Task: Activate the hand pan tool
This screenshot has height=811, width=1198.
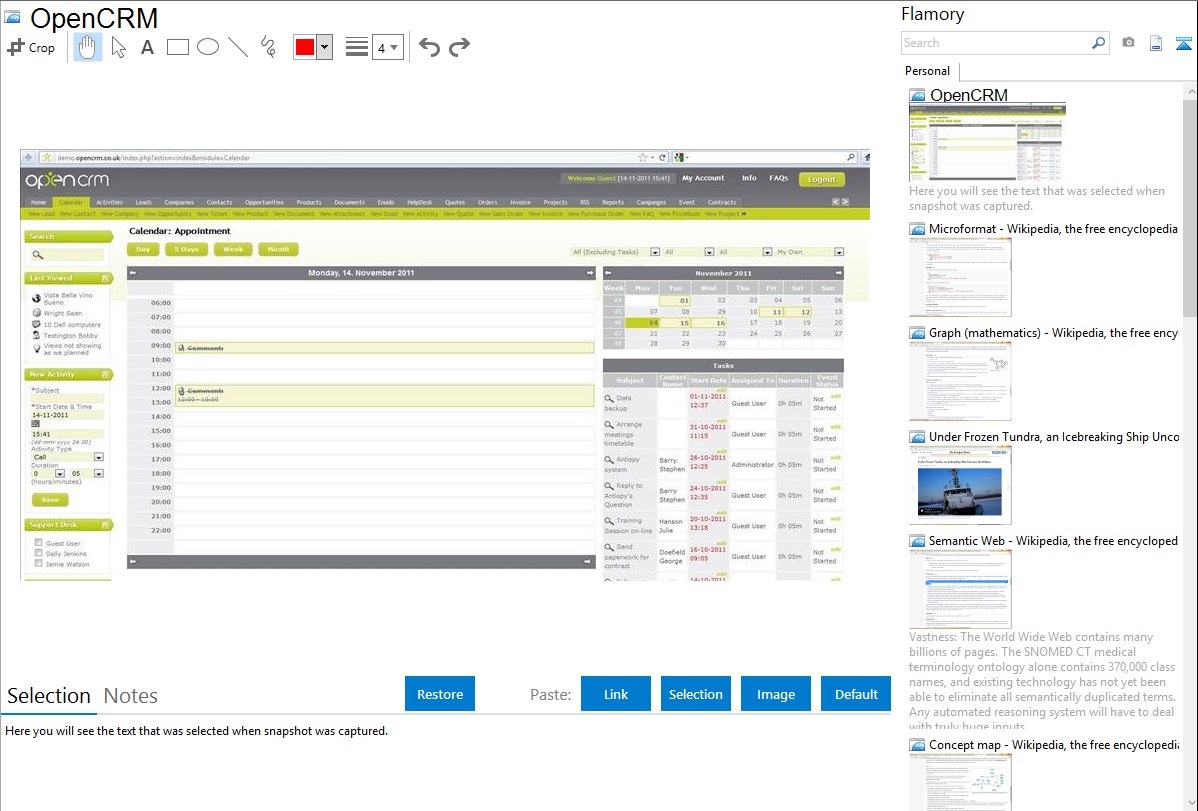Action: pyautogui.click(x=87, y=47)
